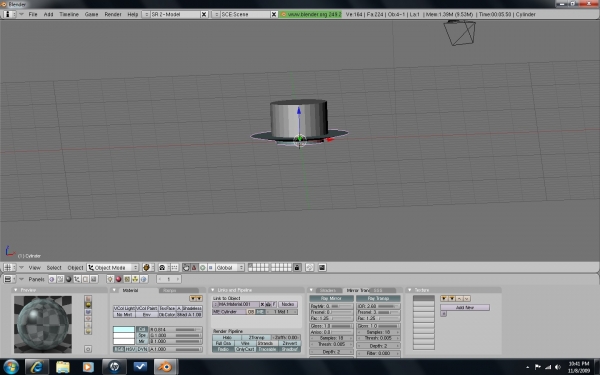600x375 pixels.
Task: Adjust the R 0.814 color slider
Action: click(x=176, y=329)
